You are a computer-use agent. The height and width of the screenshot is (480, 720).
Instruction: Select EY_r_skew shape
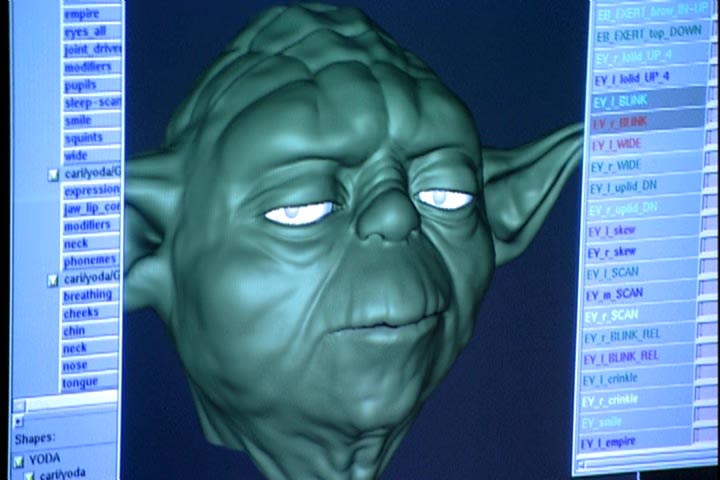pyautogui.click(x=642, y=252)
